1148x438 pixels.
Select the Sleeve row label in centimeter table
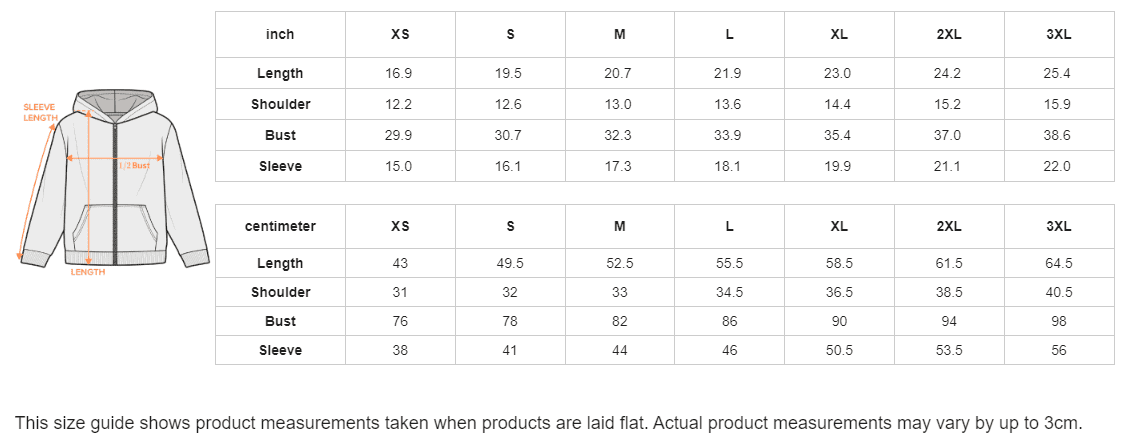pos(280,350)
